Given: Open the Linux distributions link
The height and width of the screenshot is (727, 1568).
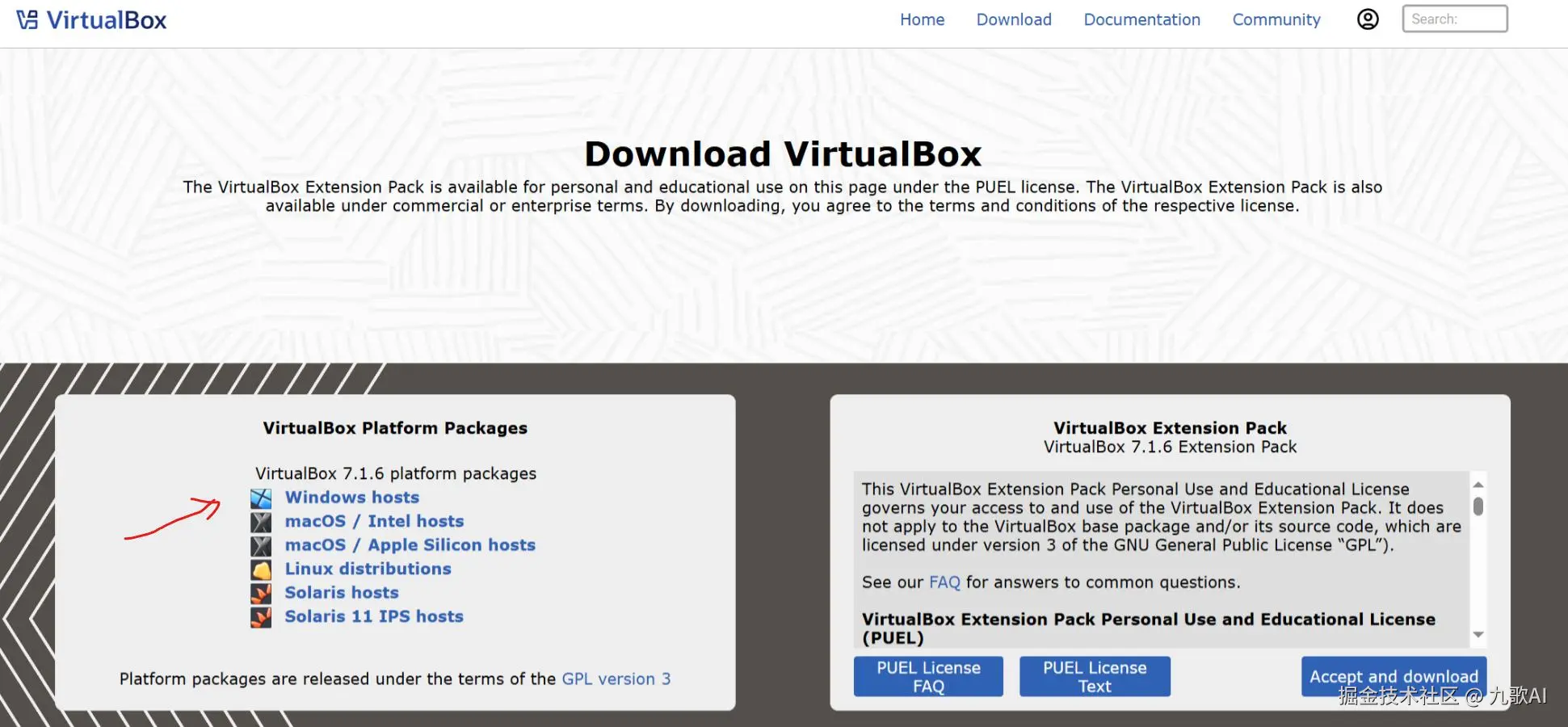Looking at the screenshot, I should (x=368, y=569).
